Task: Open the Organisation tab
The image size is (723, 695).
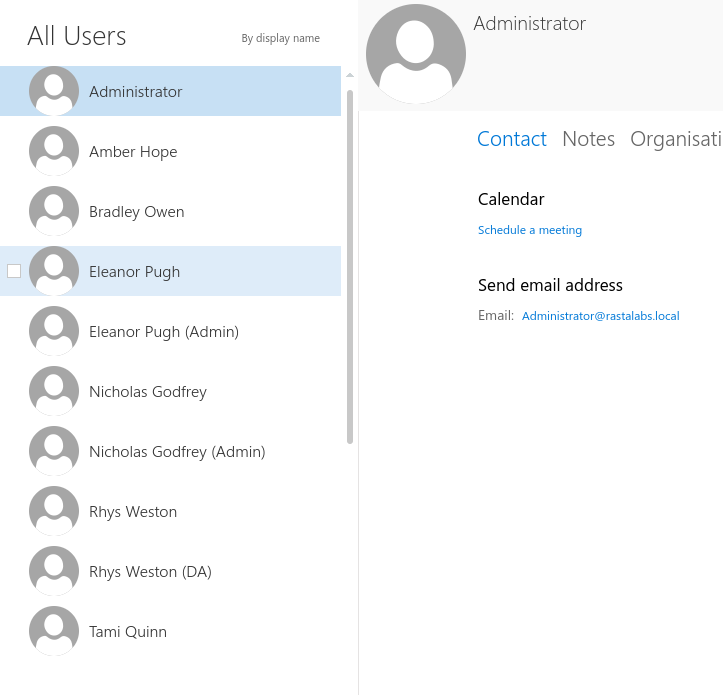Action: click(x=676, y=139)
